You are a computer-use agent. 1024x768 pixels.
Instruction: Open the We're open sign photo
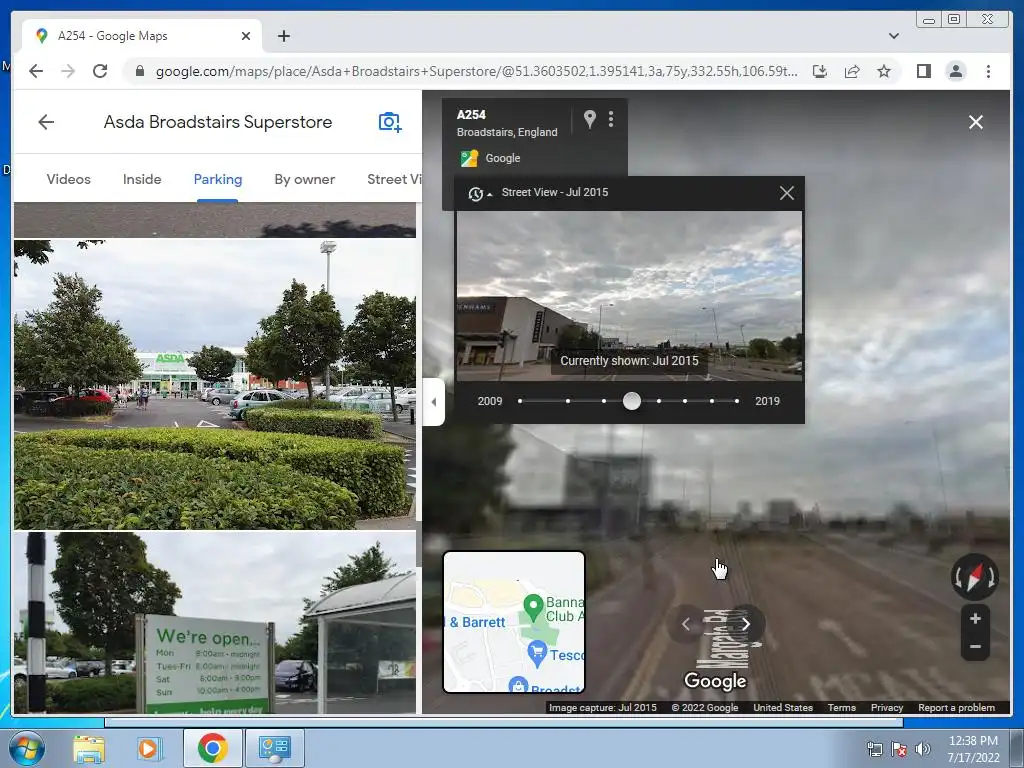click(x=215, y=623)
